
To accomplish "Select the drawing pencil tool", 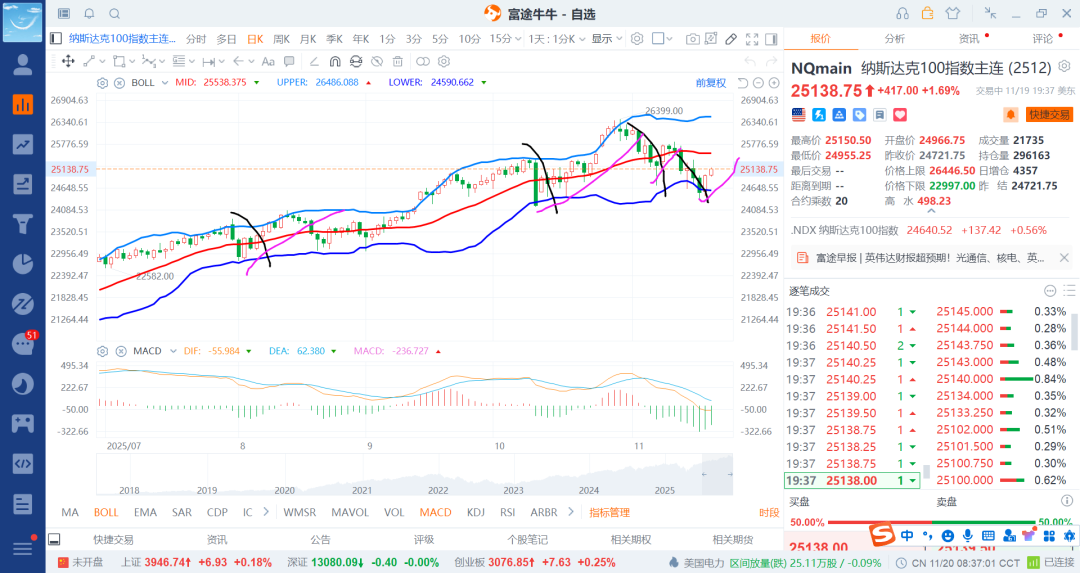I will coord(731,39).
